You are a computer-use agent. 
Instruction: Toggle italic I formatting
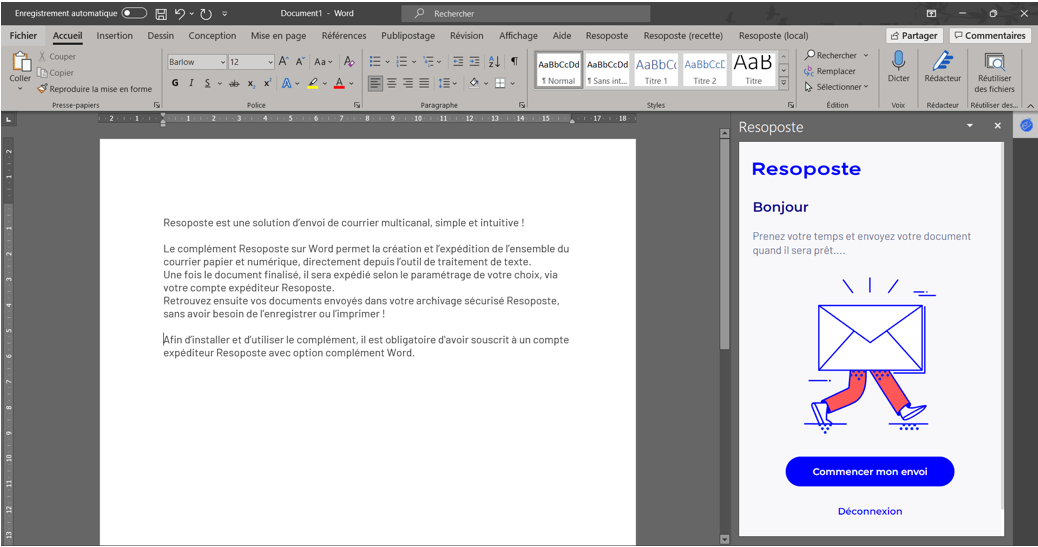pyautogui.click(x=191, y=83)
